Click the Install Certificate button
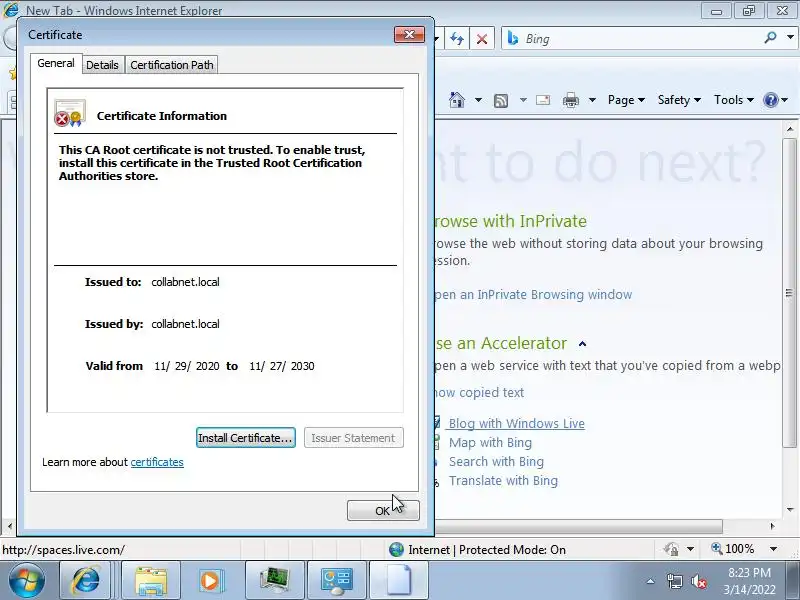This screenshot has height=600, width=800. [245, 438]
